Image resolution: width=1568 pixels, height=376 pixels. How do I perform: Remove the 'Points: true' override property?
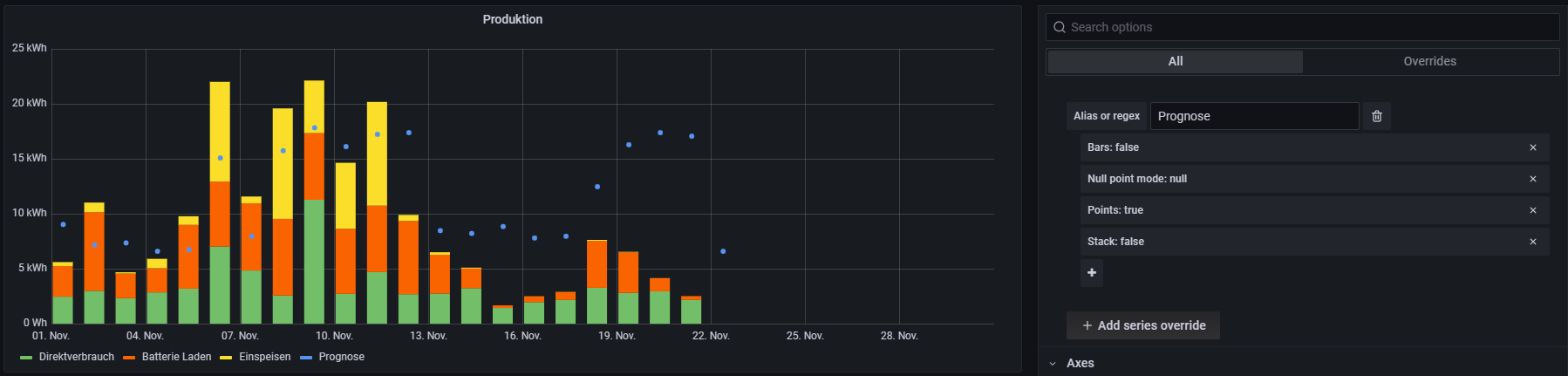click(x=1532, y=210)
